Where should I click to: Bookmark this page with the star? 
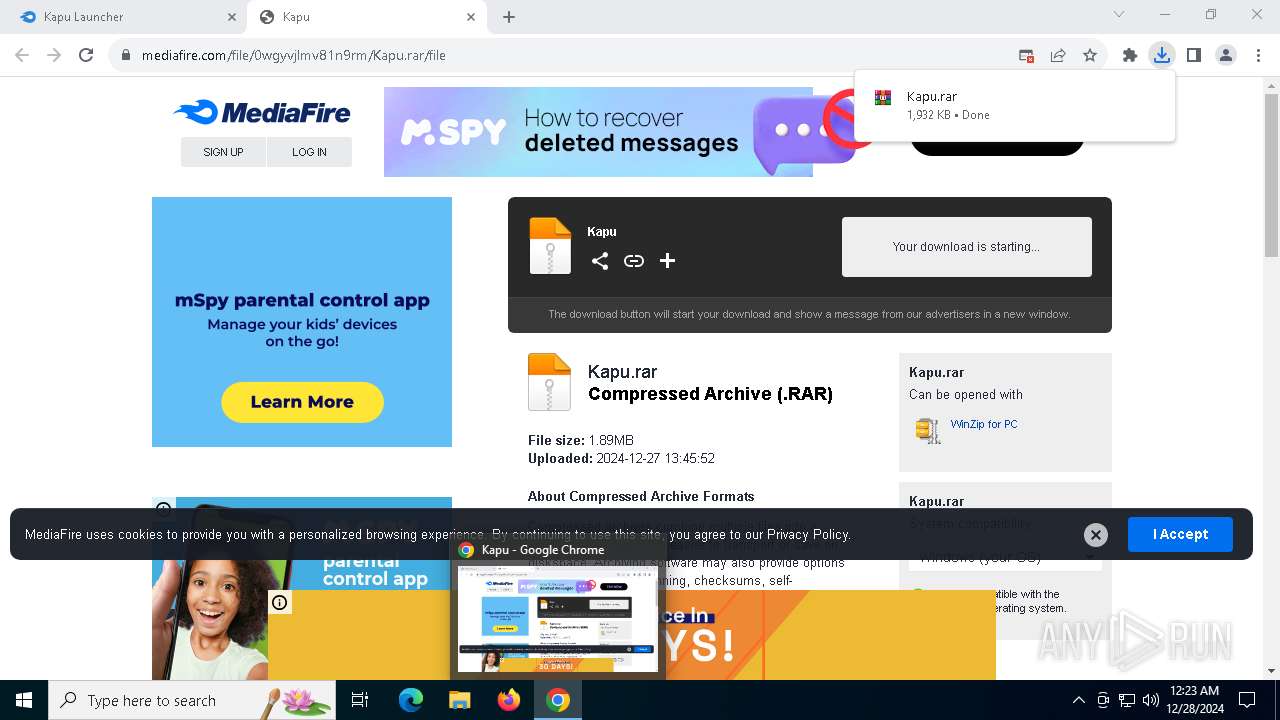(x=1090, y=56)
